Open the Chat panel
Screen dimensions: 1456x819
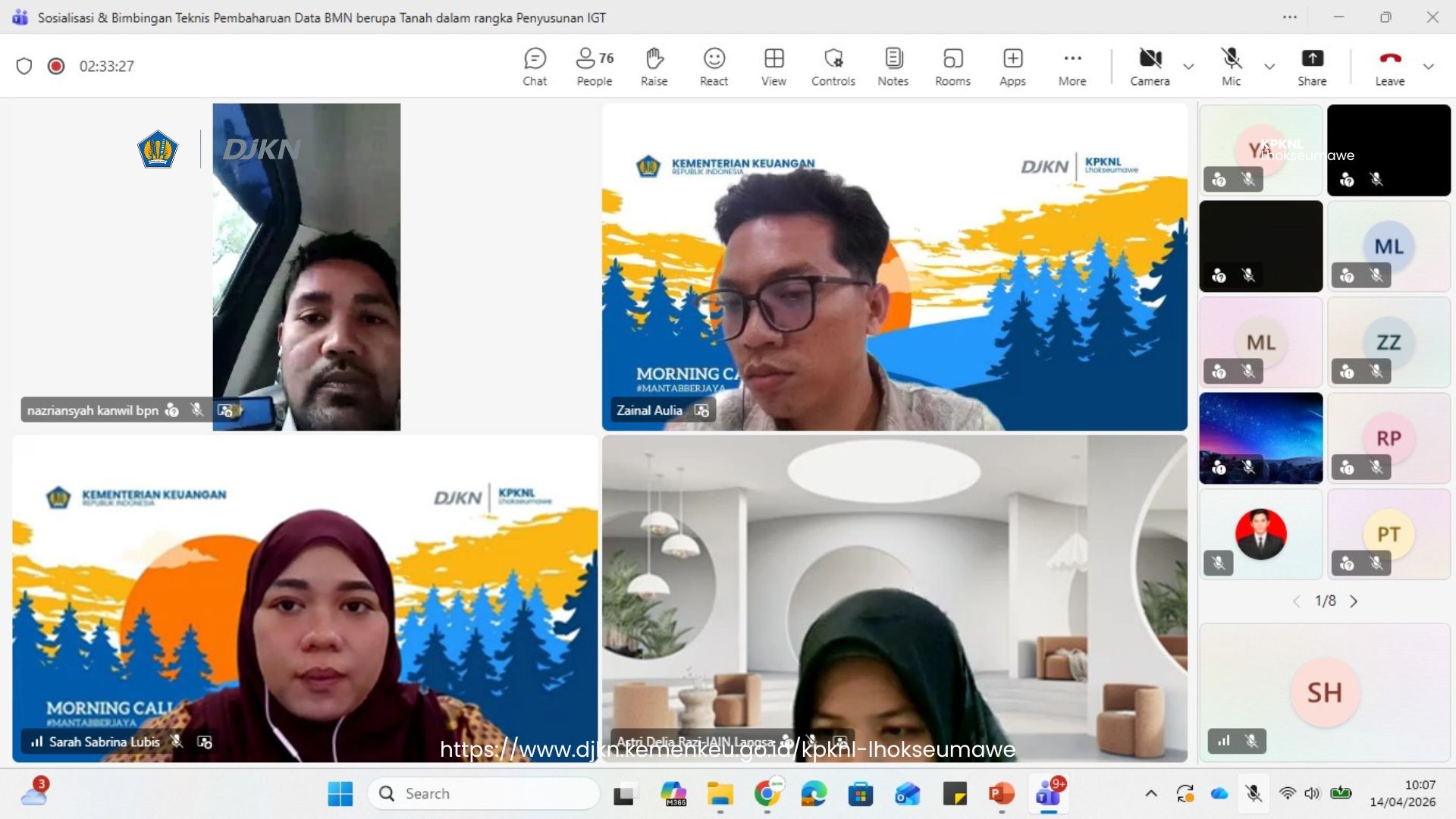pyautogui.click(x=535, y=67)
